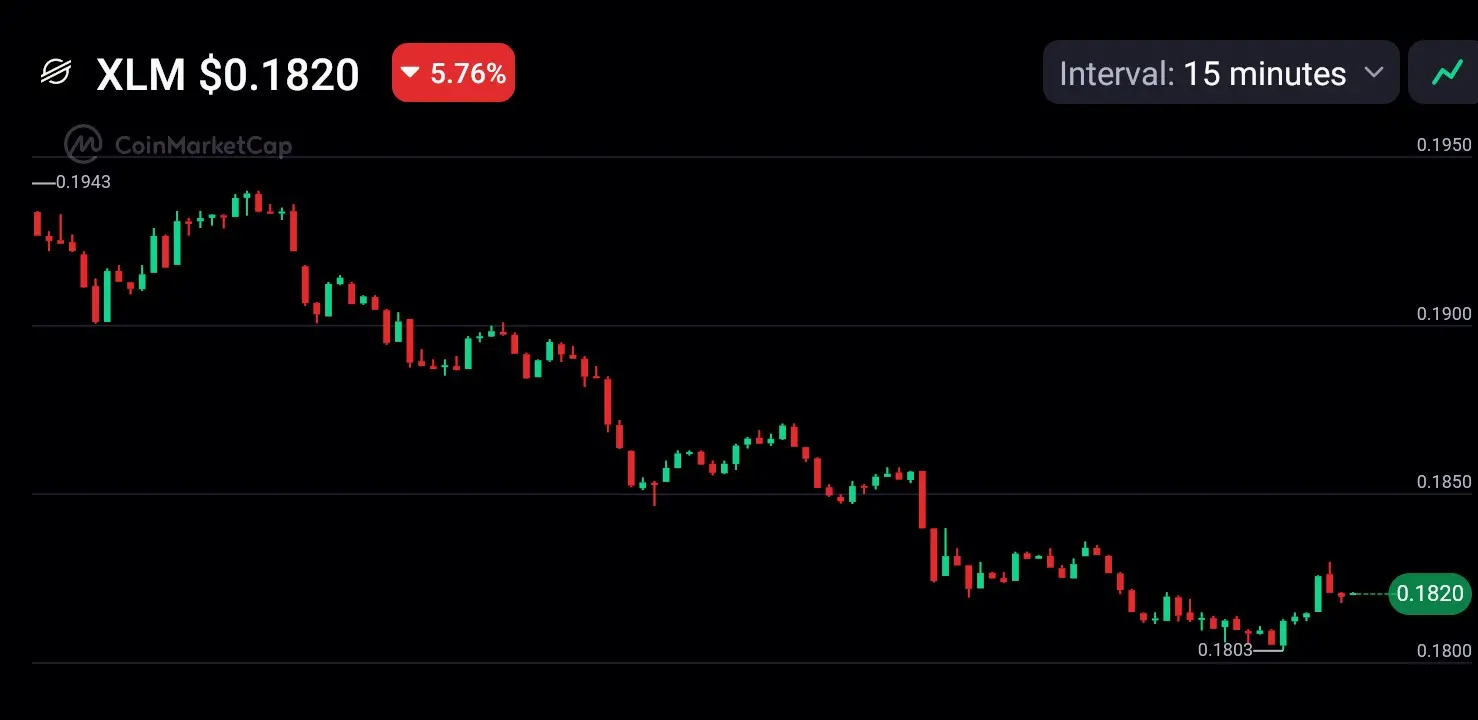This screenshot has height=720, width=1478.
Task: Click the dashed current price line
Action: (x=1369, y=594)
